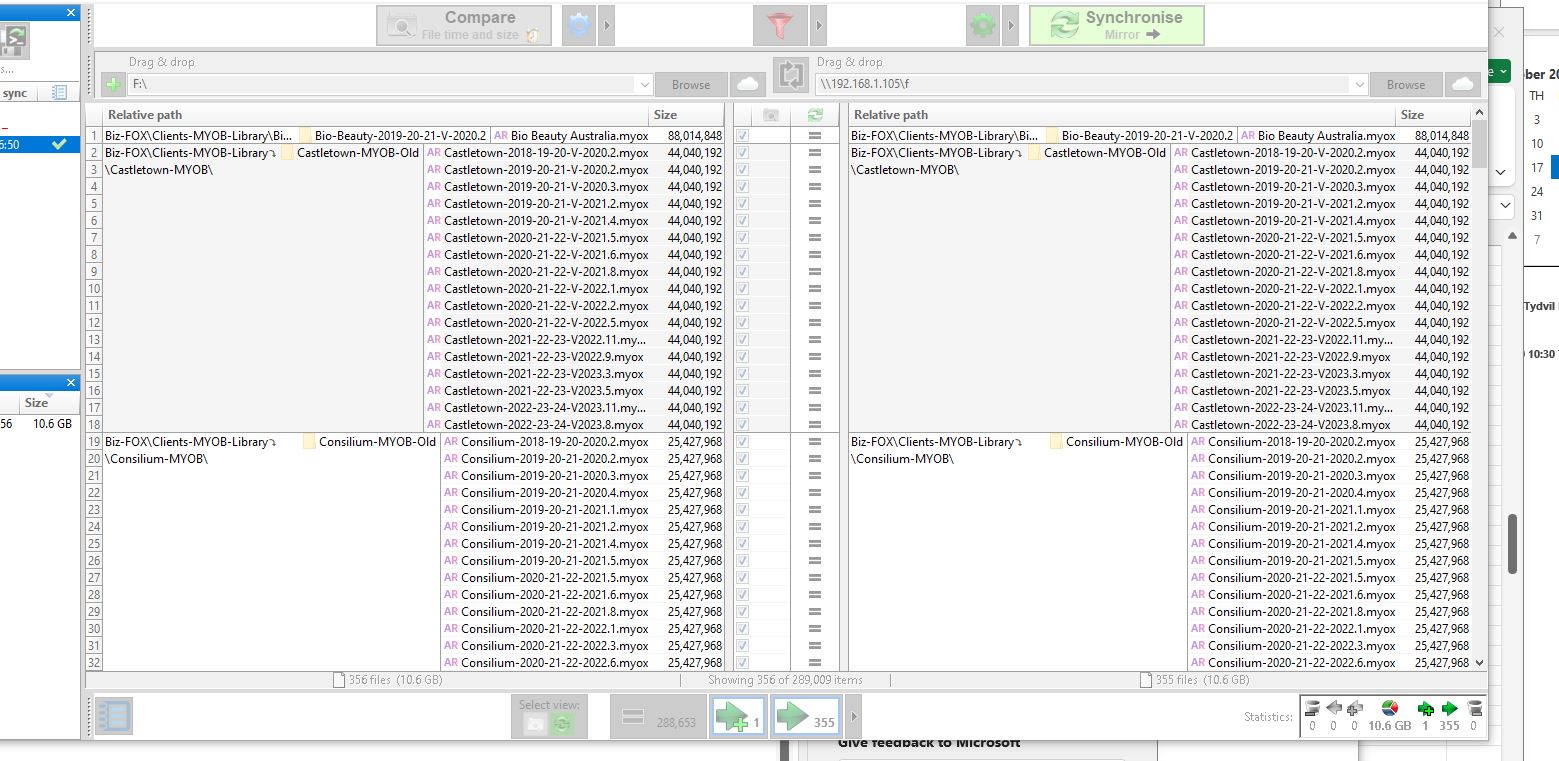Select the category view camera icon under Select view
The image size is (1559, 761).
tap(535, 724)
